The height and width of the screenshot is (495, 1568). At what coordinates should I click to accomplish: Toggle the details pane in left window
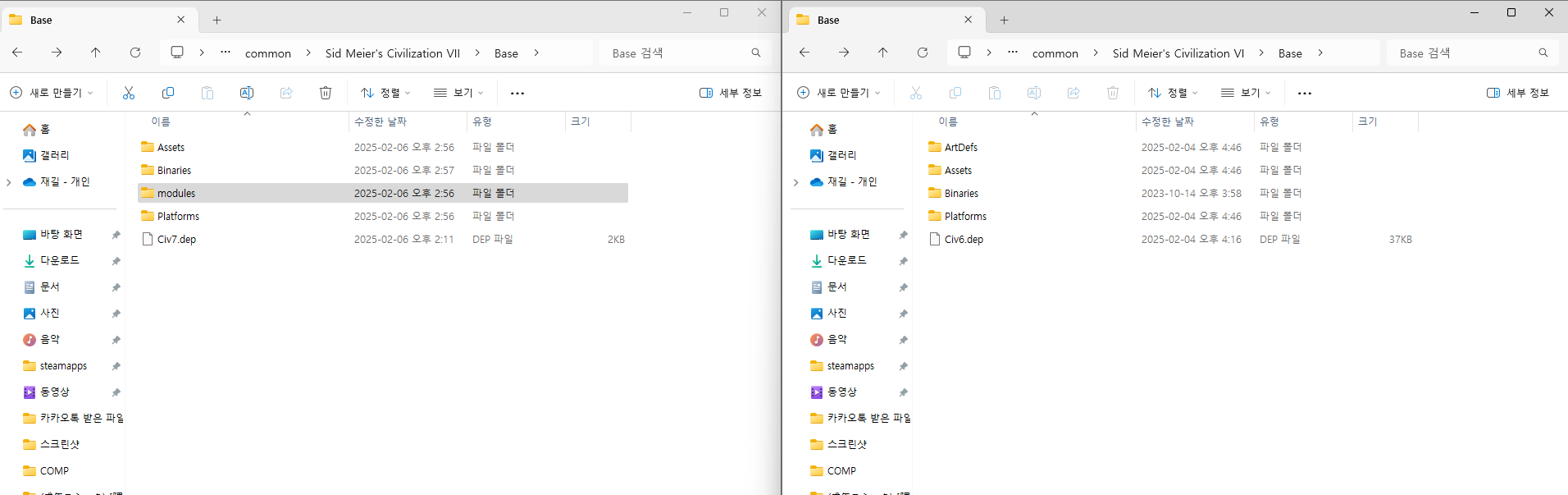click(730, 93)
